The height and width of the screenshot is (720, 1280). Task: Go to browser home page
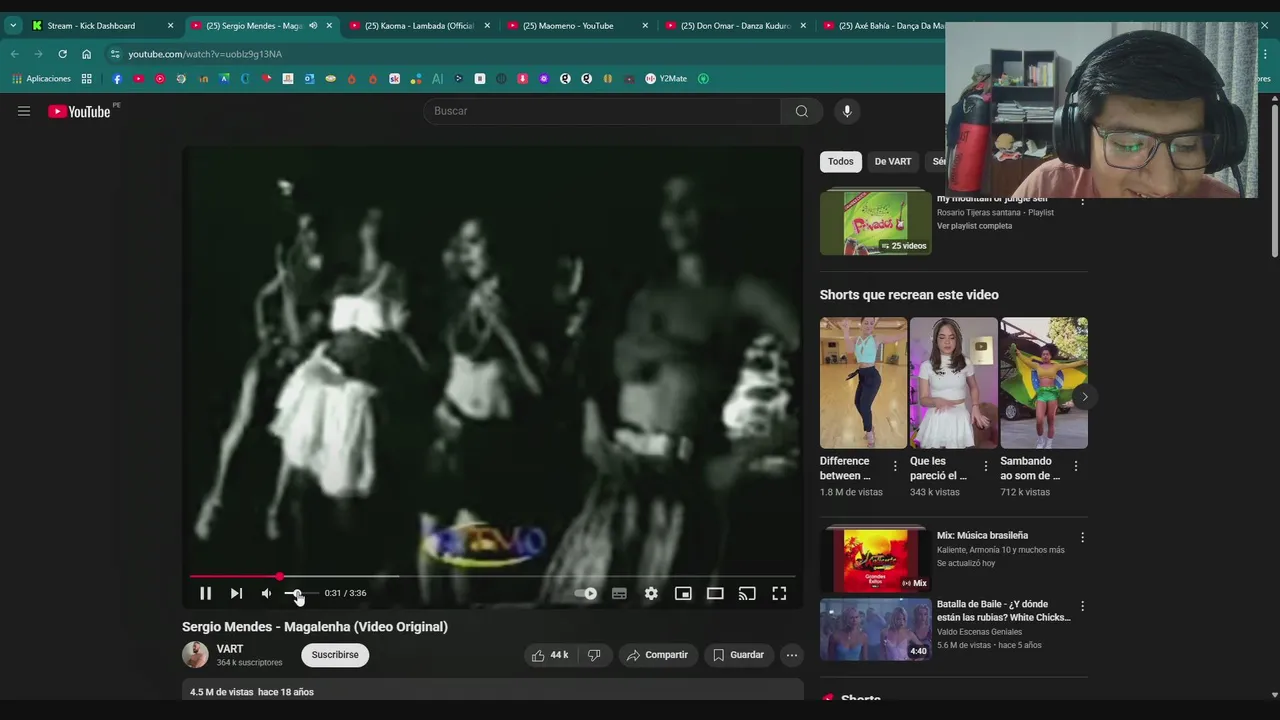point(87,54)
